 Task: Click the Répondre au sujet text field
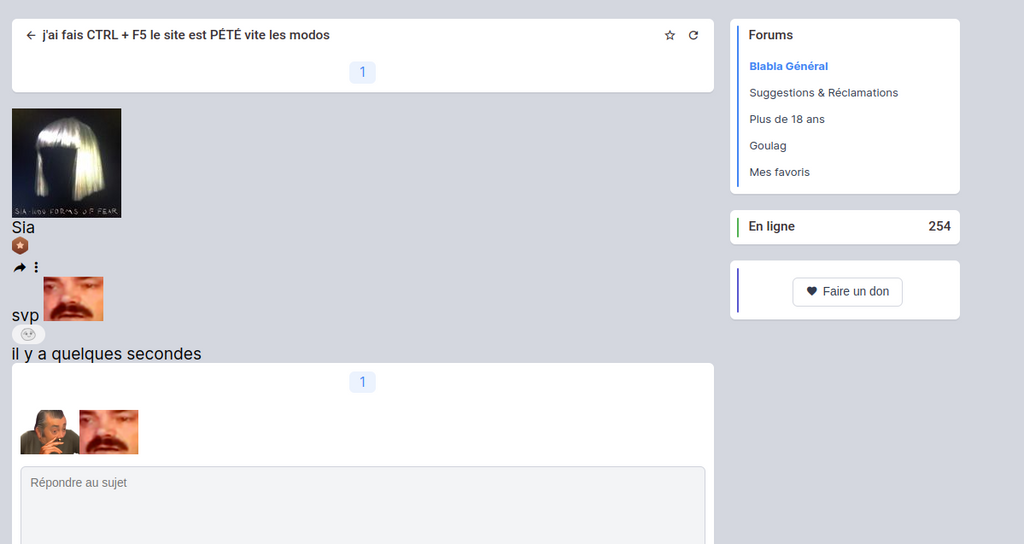(362, 505)
